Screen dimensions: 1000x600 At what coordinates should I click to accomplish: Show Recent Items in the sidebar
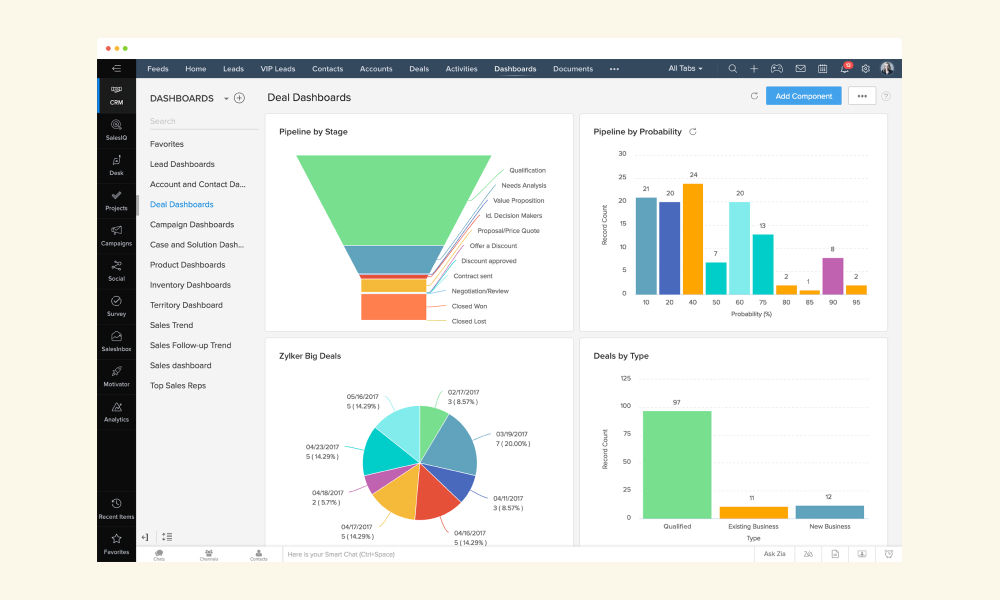tap(116, 509)
